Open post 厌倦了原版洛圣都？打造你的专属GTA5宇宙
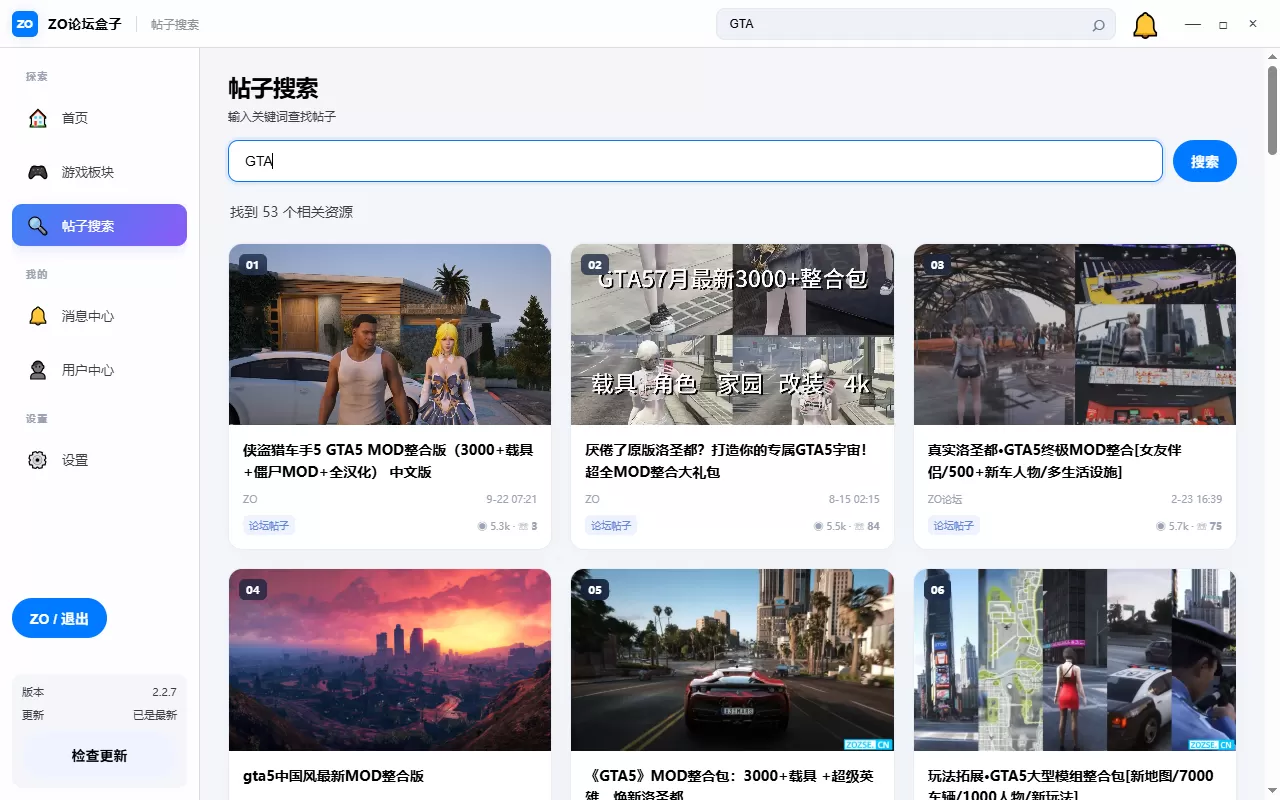1280x800 pixels. [726, 461]
